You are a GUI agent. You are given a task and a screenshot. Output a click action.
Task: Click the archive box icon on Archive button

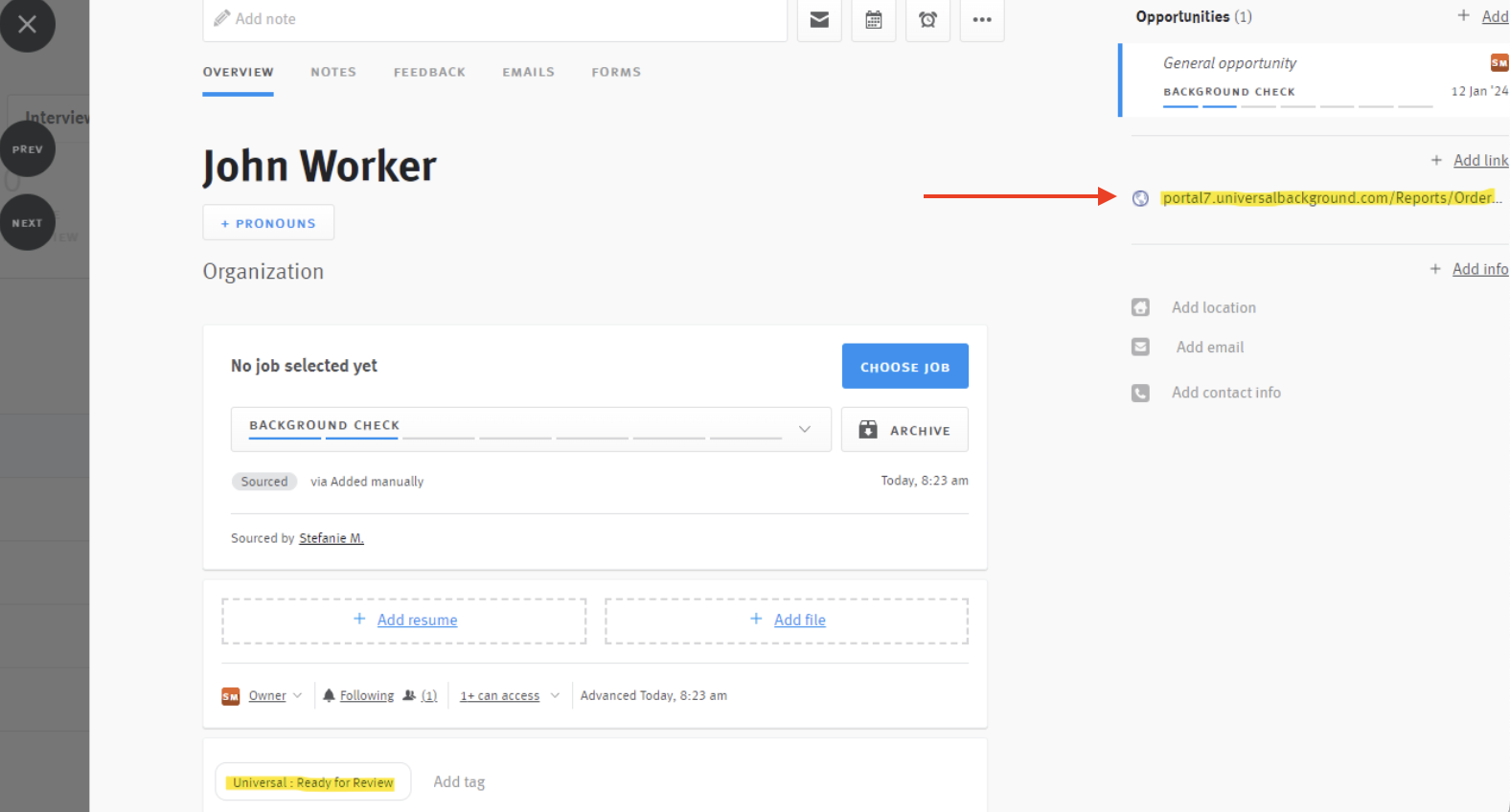(868, 429)
